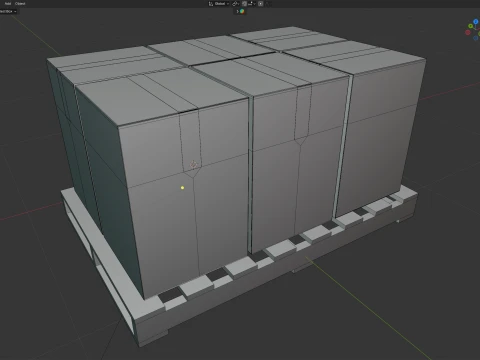Open the transform pivot point dropdown
Viewport: 480px width, 360px height.
point(236,4)
